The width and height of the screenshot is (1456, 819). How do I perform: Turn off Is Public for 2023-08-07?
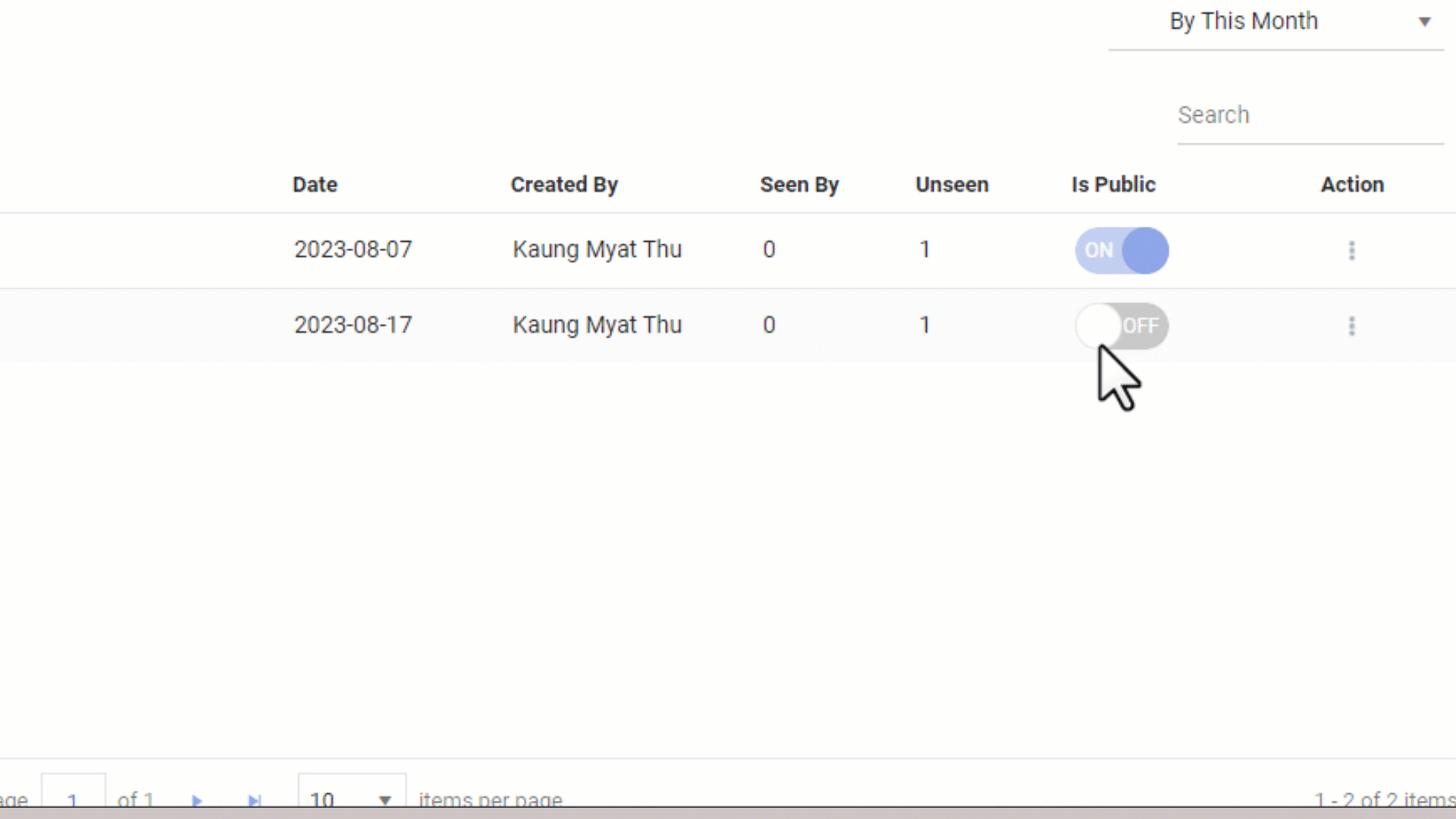[x=1122, y=250]
